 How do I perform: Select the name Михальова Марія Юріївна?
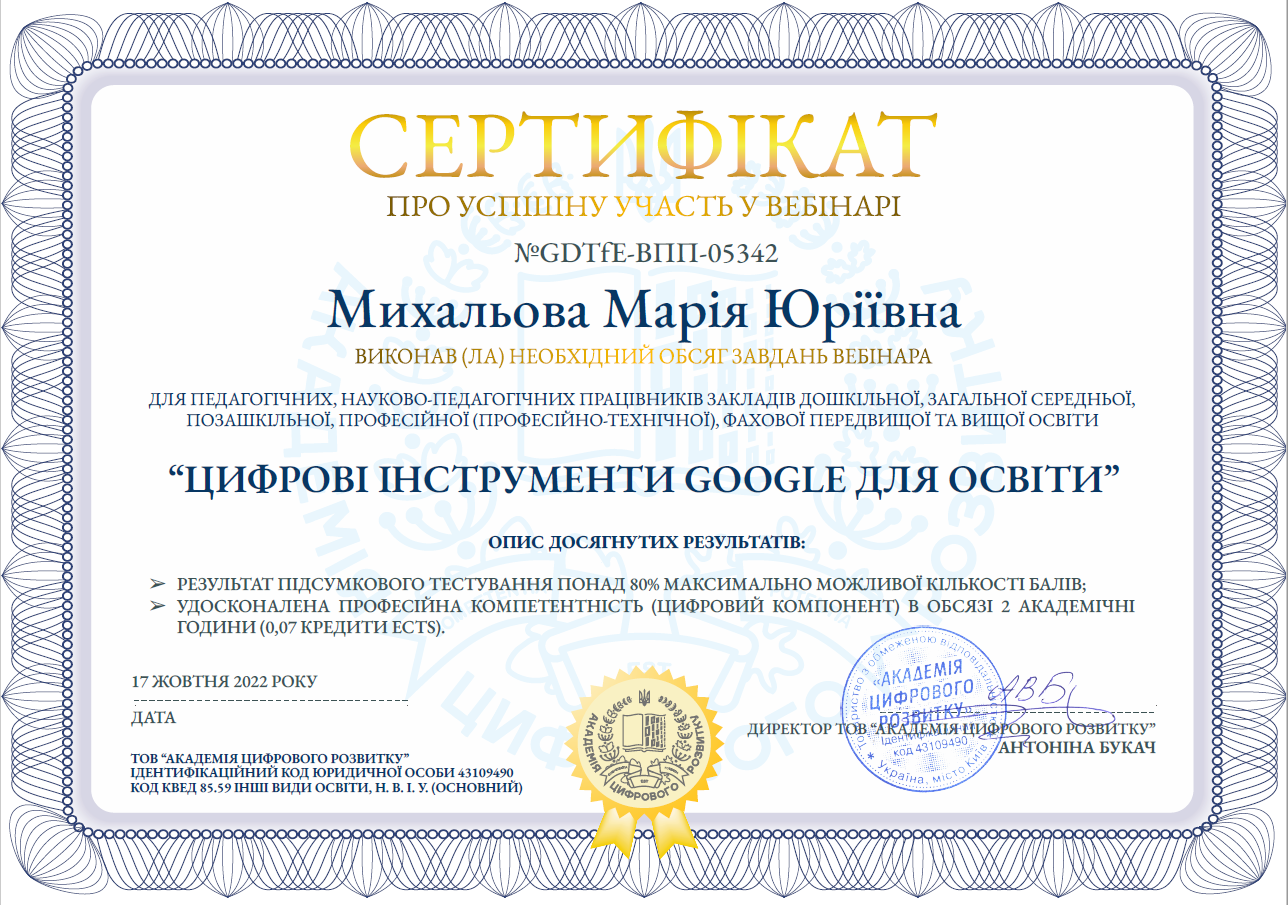pyautogui.click(x=644, y=309)
